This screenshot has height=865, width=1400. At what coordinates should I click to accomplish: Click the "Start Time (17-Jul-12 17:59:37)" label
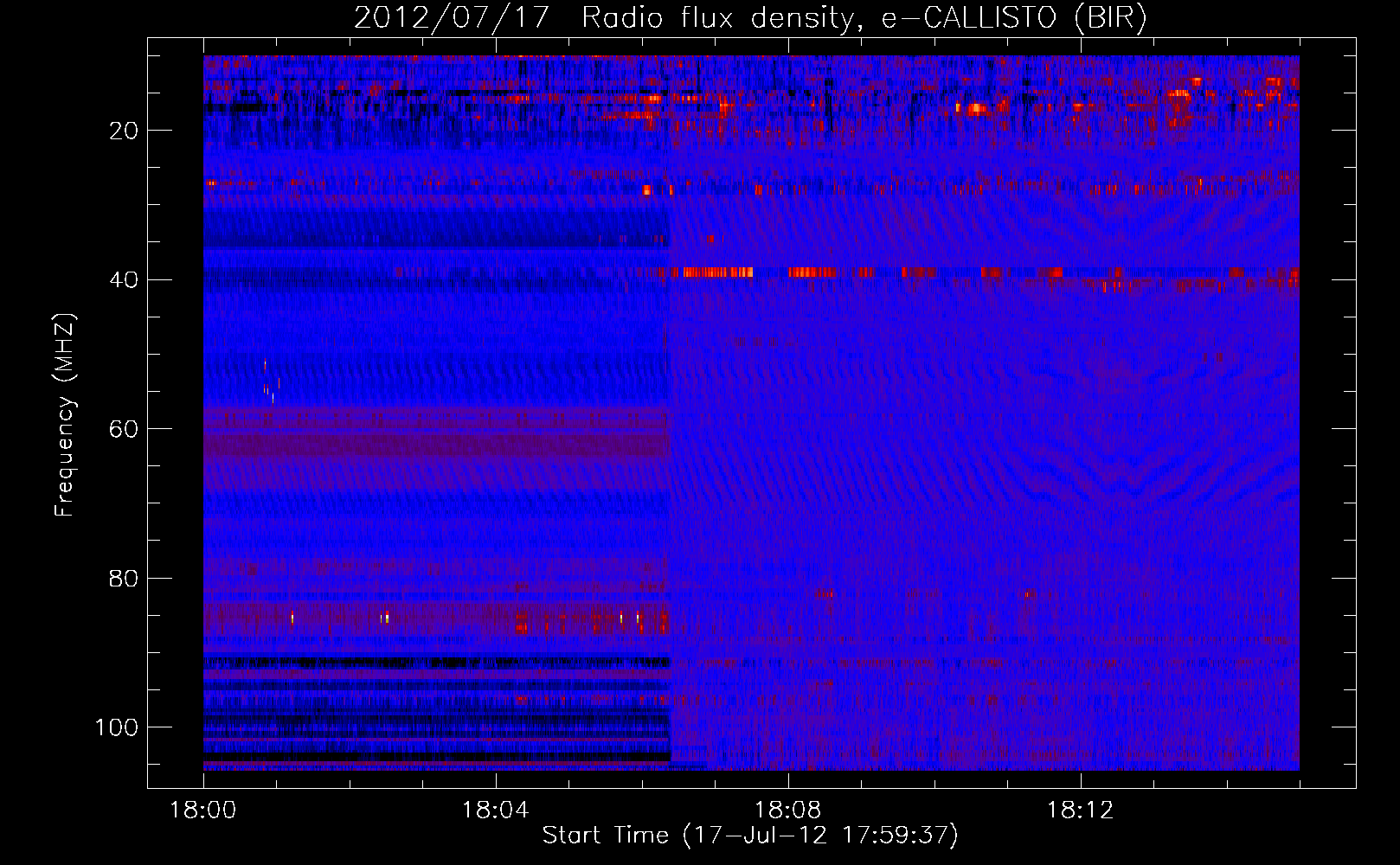click(x=750, y=836)
